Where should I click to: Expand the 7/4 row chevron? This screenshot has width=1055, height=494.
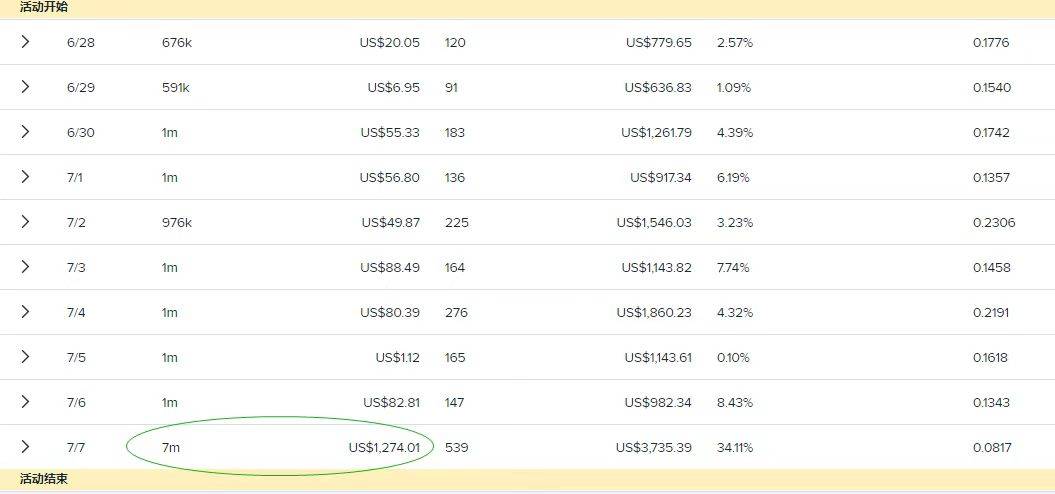click(26, 312)
